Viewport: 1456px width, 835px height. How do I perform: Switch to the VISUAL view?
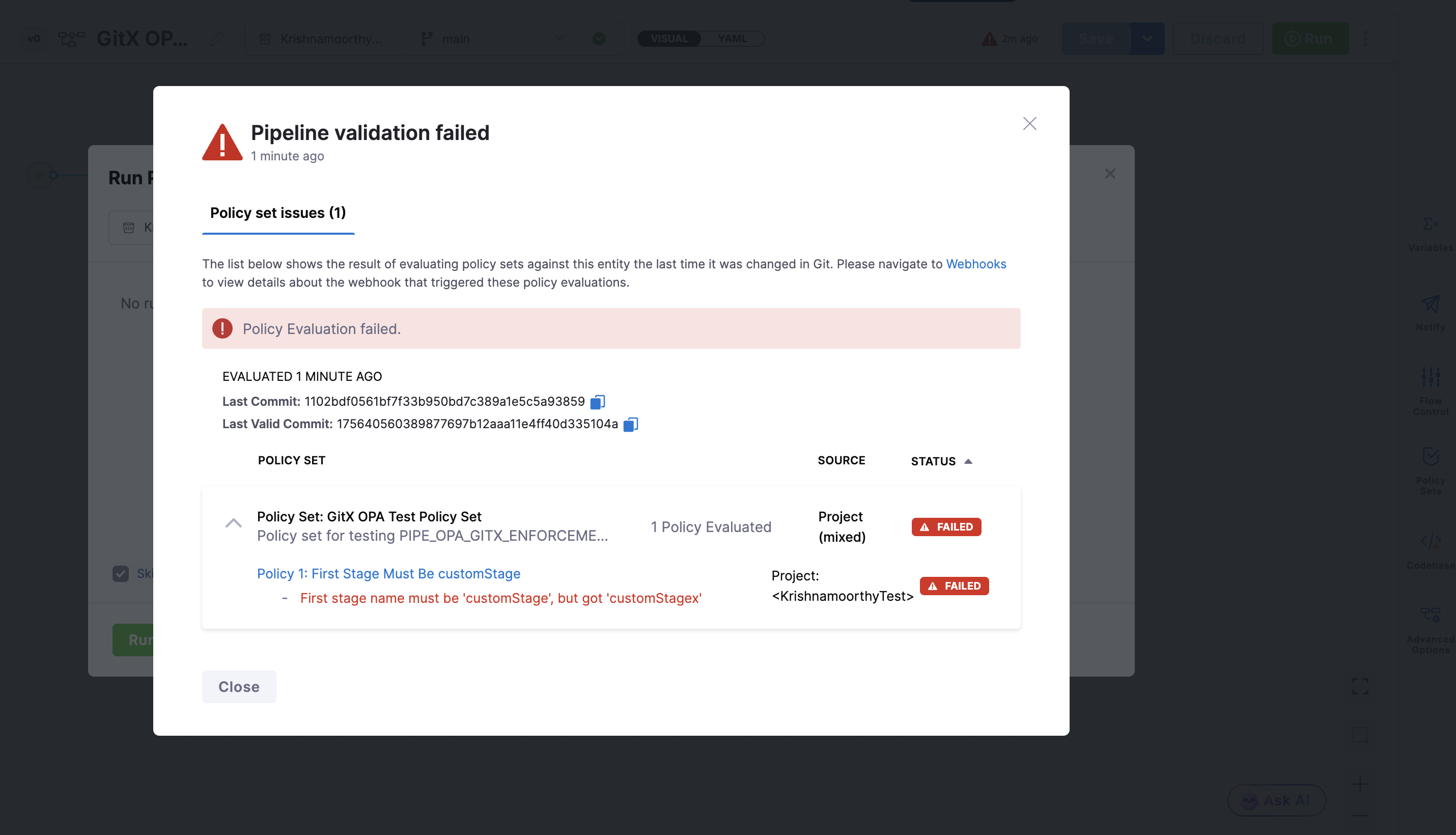pos(669,38)
